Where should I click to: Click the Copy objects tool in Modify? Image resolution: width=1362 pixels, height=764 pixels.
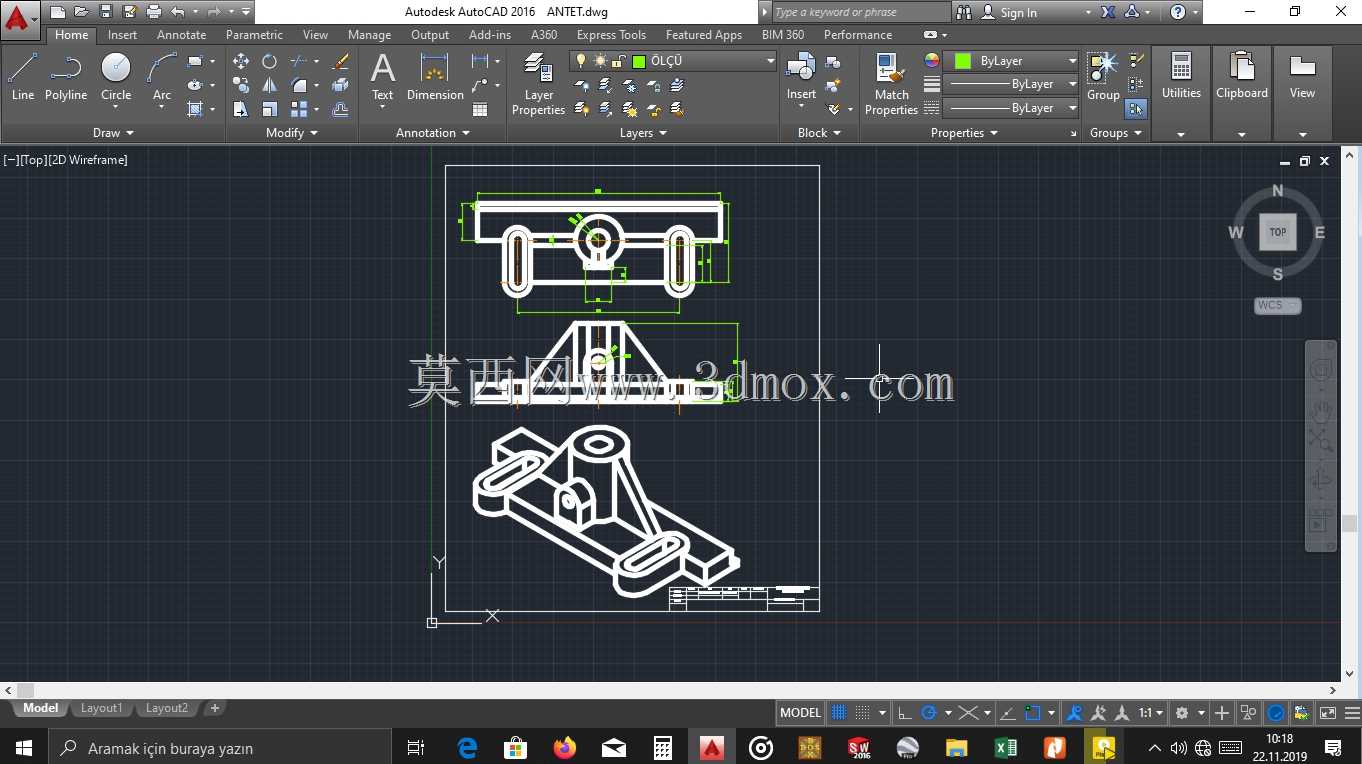[241, 85]
